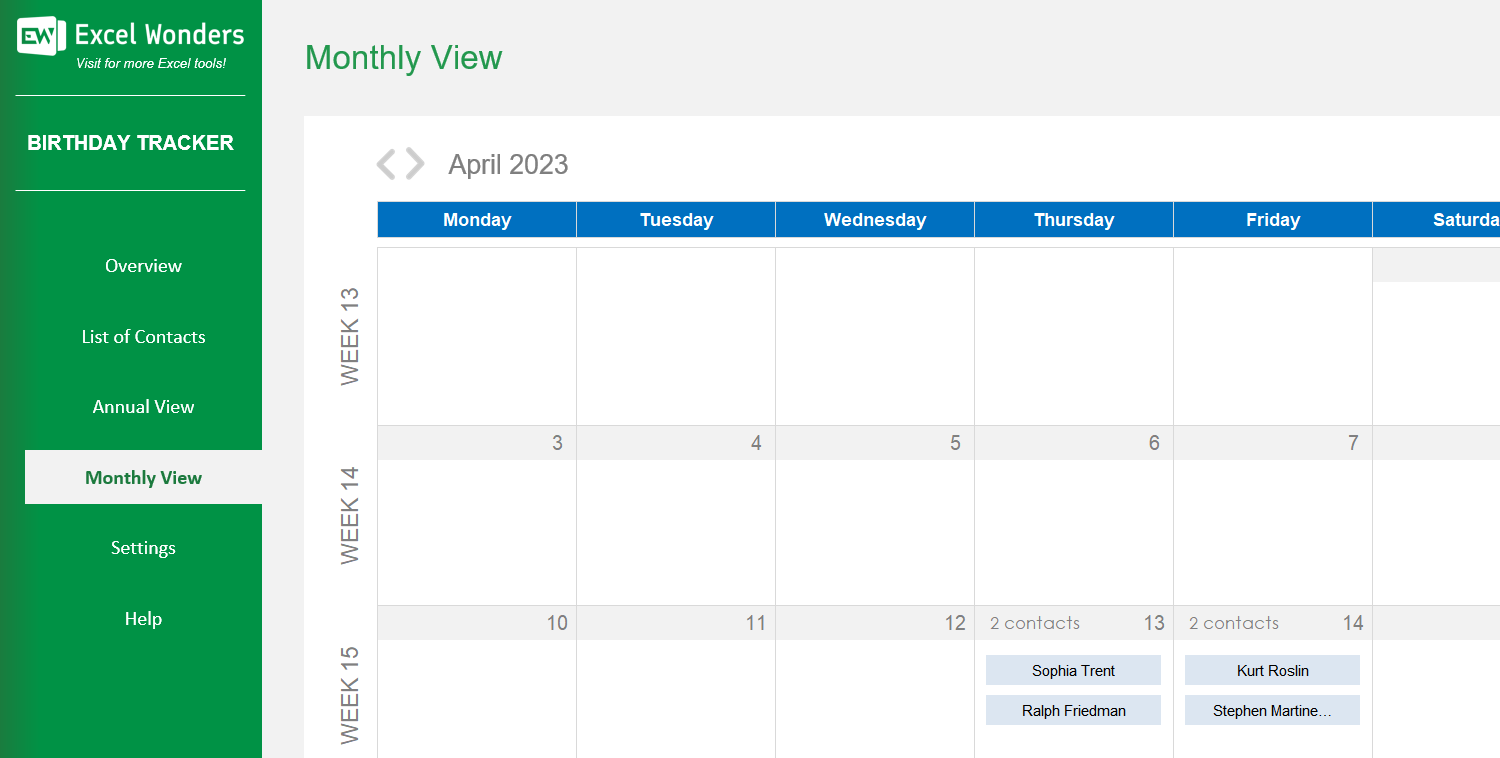Image resolution: width=1500 pixels, height=758 pixels.
Task: Click the Thursday column header
Action: pos(1073,219)
